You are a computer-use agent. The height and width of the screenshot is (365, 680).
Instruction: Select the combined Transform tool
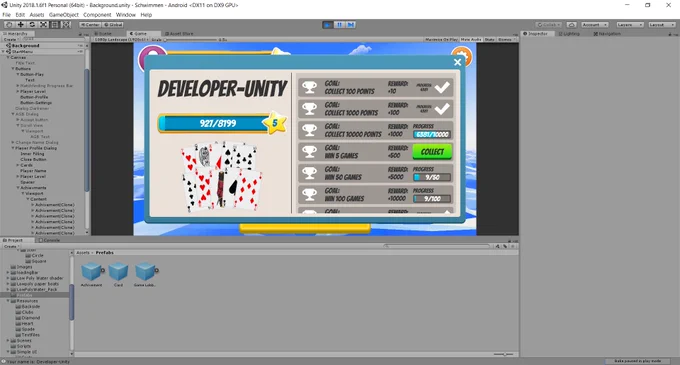point(66,25)
